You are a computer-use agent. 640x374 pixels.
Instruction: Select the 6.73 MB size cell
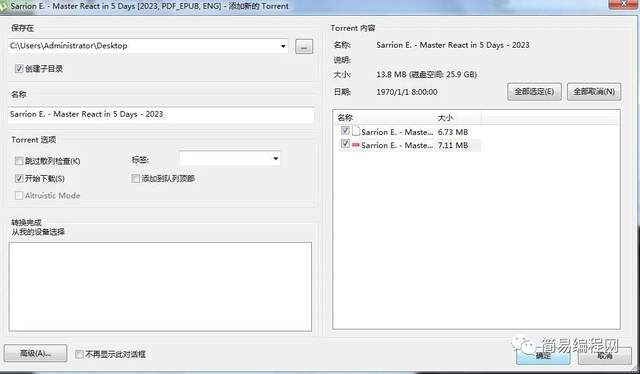(453, 132)
